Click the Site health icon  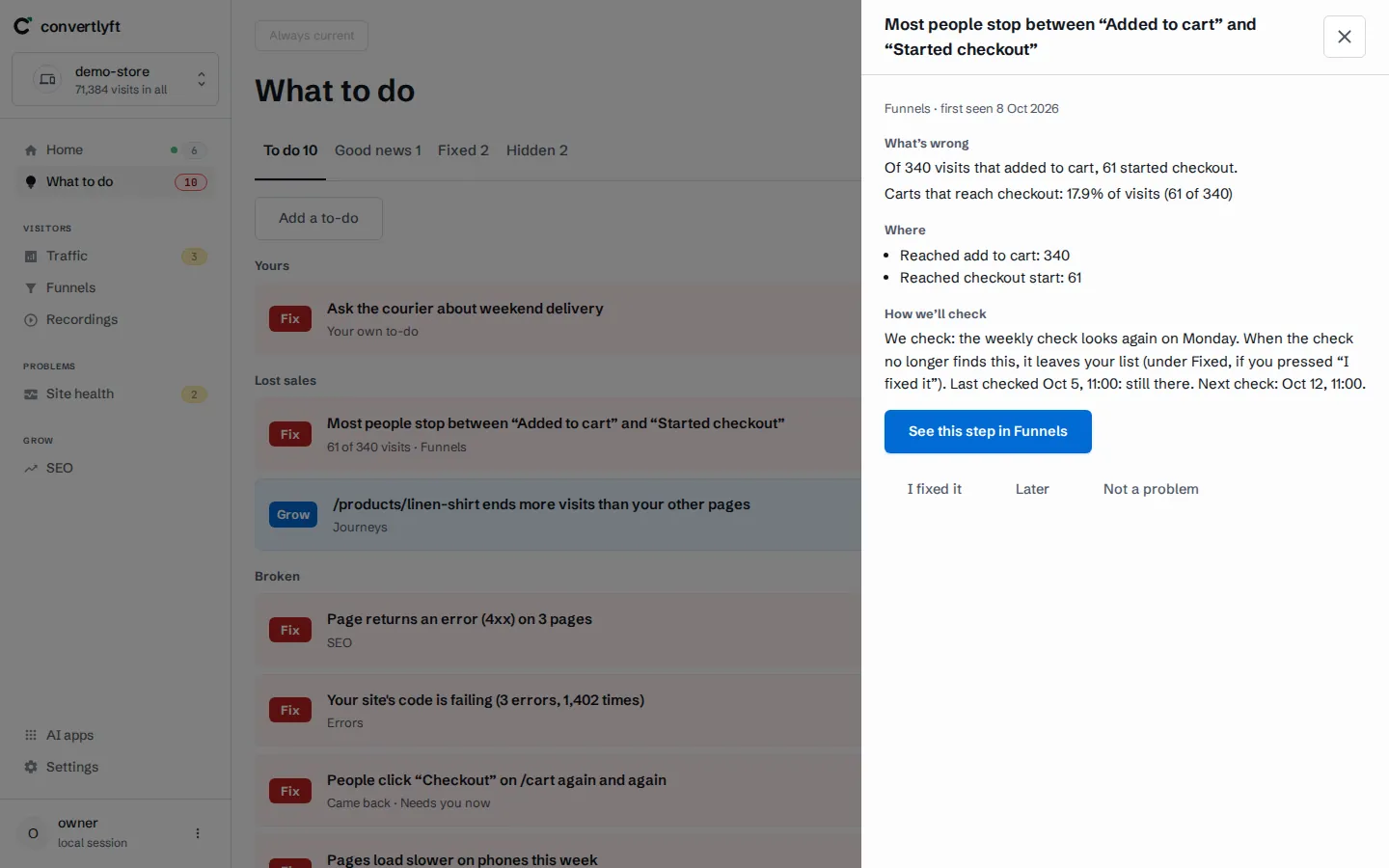pyautogui.click(x=31, y=393)
